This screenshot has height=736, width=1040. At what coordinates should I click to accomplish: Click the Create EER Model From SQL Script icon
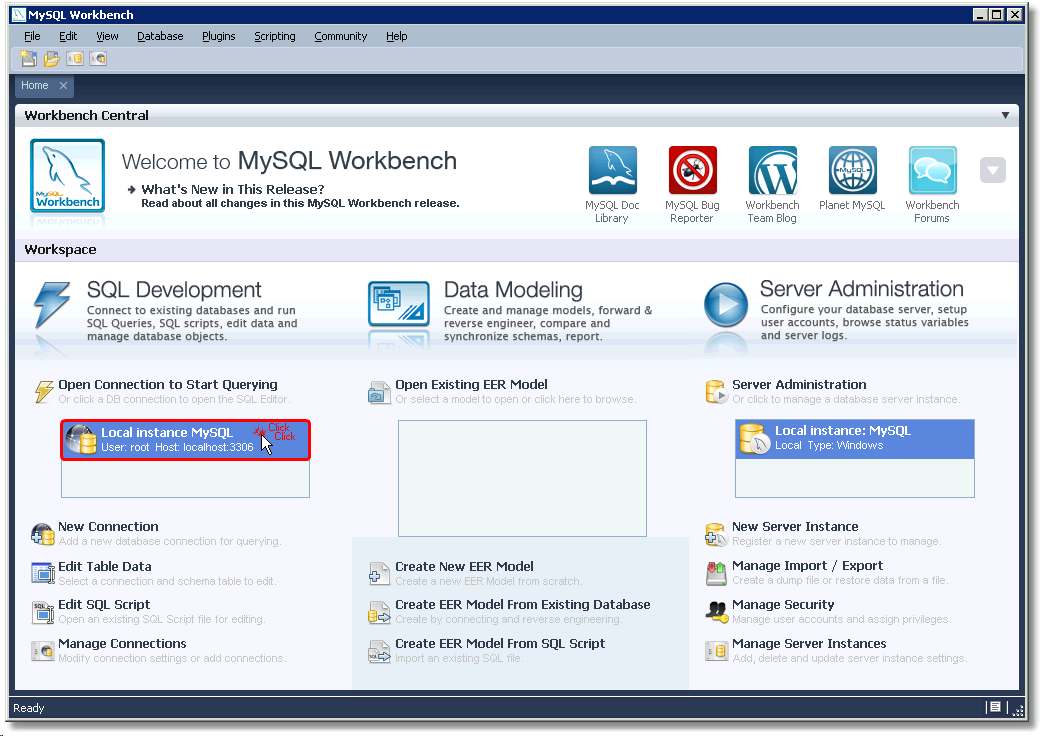pos(379,651)
